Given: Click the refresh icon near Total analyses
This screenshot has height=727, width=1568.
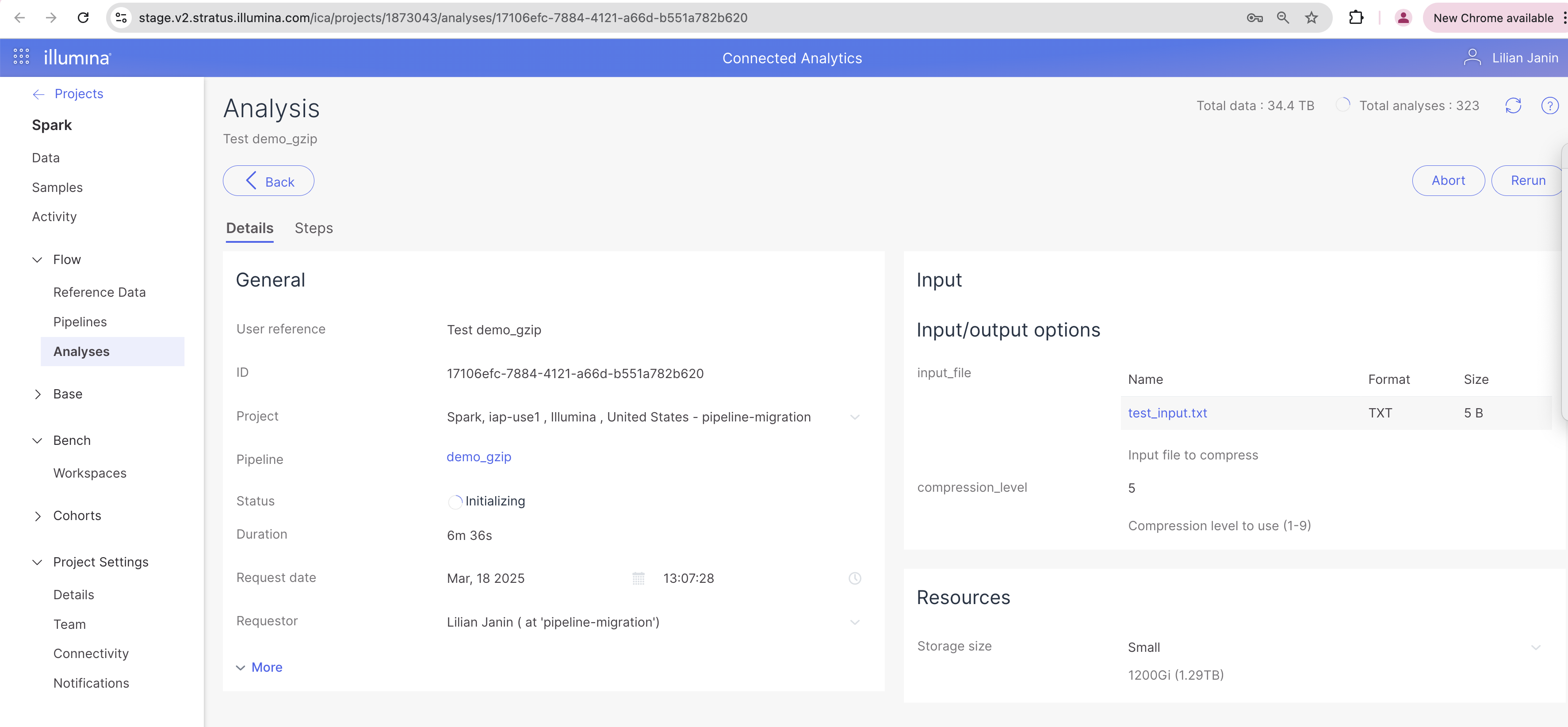Looking at the screenshot, I should (1513, 106).
